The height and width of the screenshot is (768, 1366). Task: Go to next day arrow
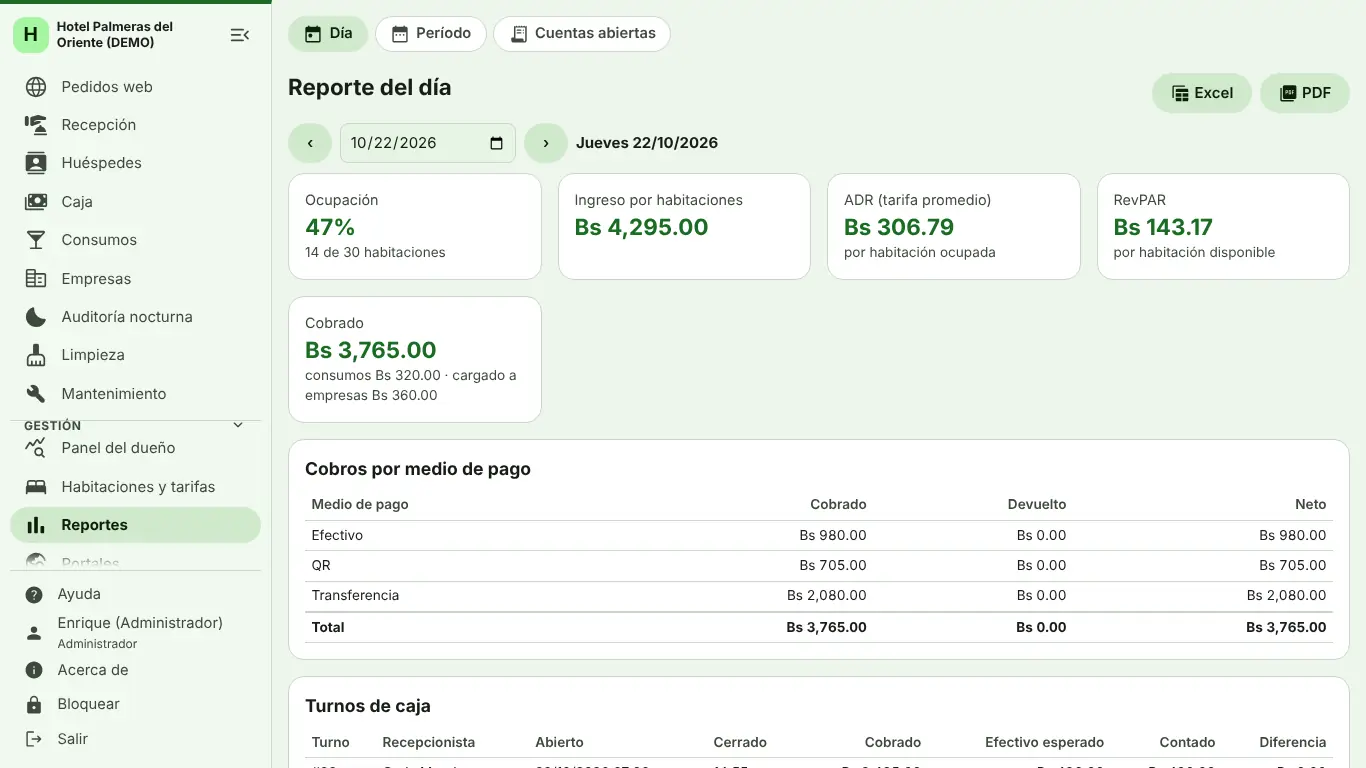click(546, 143)
